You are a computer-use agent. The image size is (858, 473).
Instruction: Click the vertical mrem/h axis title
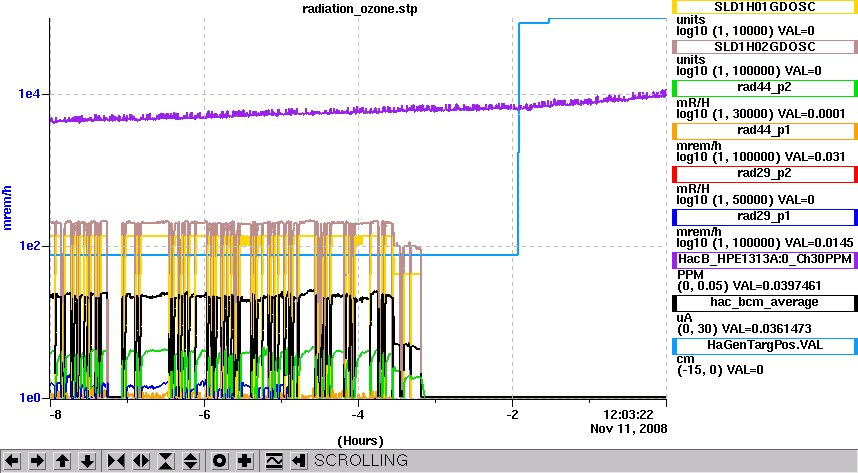click(x=7, y=207)
